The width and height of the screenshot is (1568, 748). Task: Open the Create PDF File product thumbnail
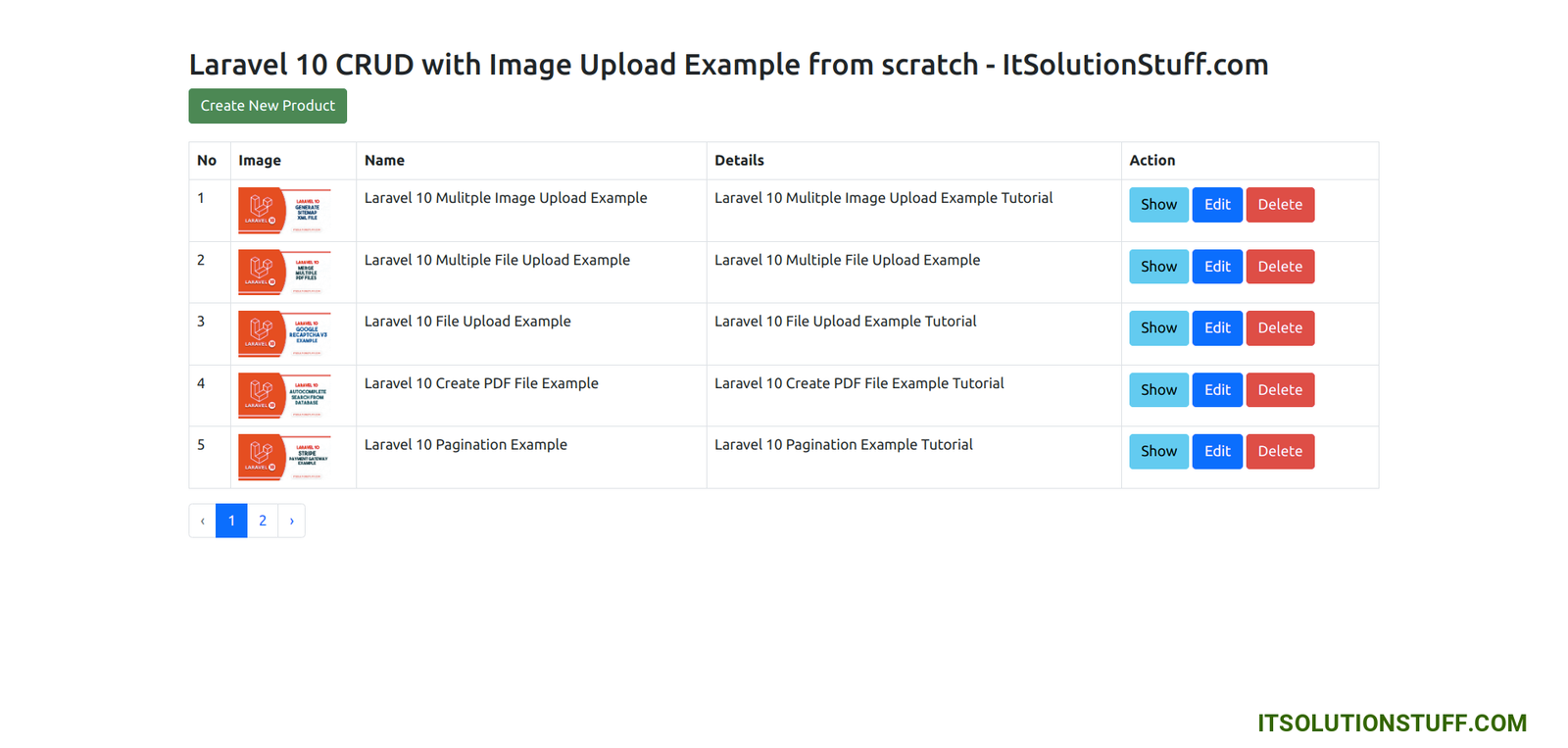[284, 396]
